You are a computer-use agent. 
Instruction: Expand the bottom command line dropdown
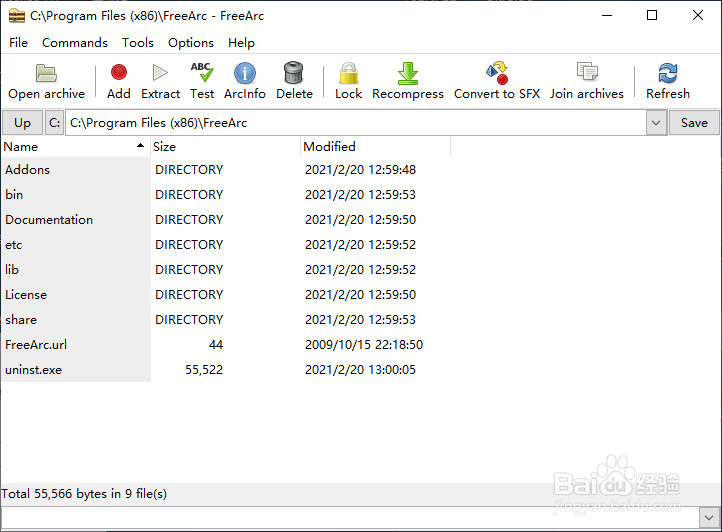click(x=709, y=518)
